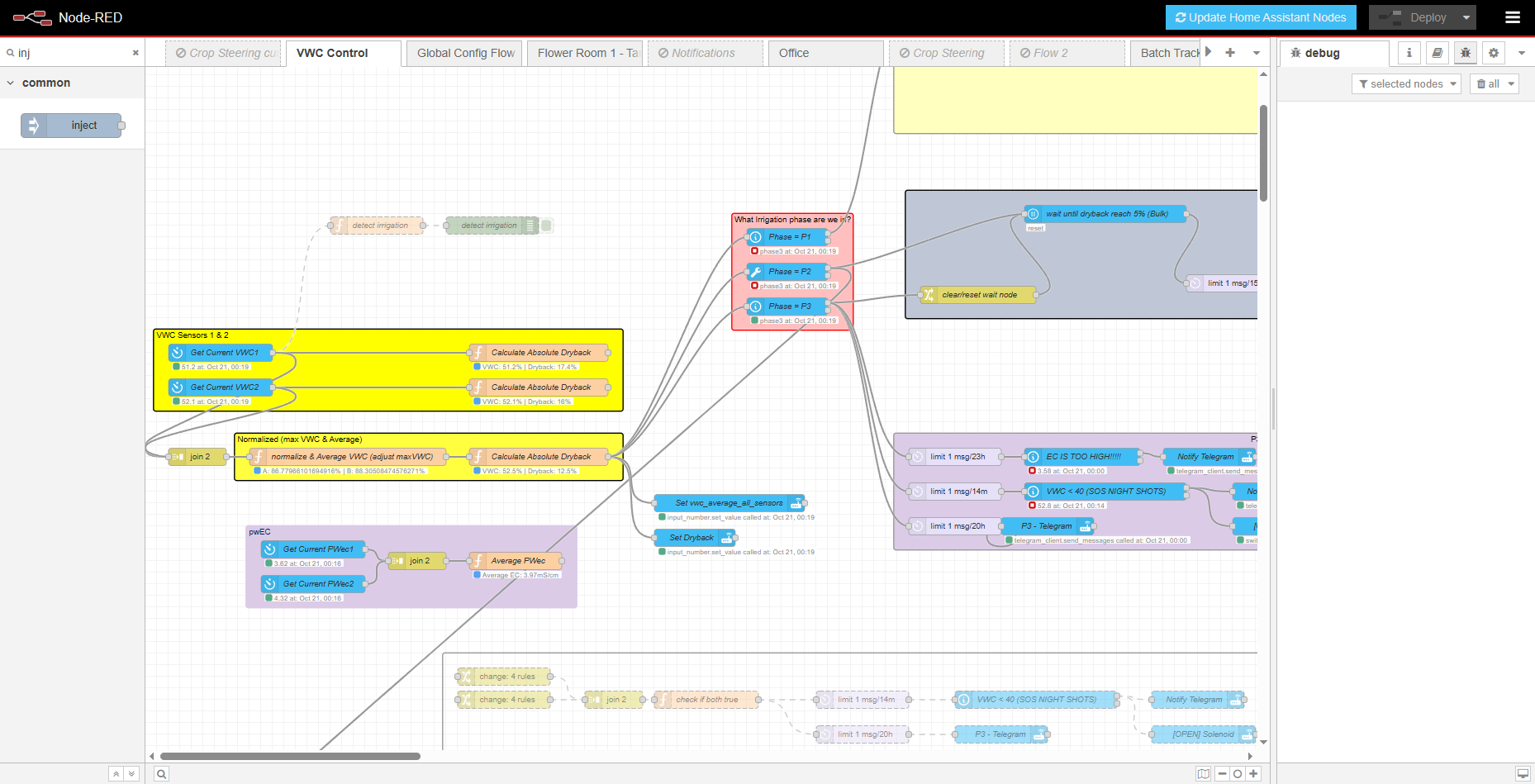Click the search flows magnifier icon below canvas

162,774
